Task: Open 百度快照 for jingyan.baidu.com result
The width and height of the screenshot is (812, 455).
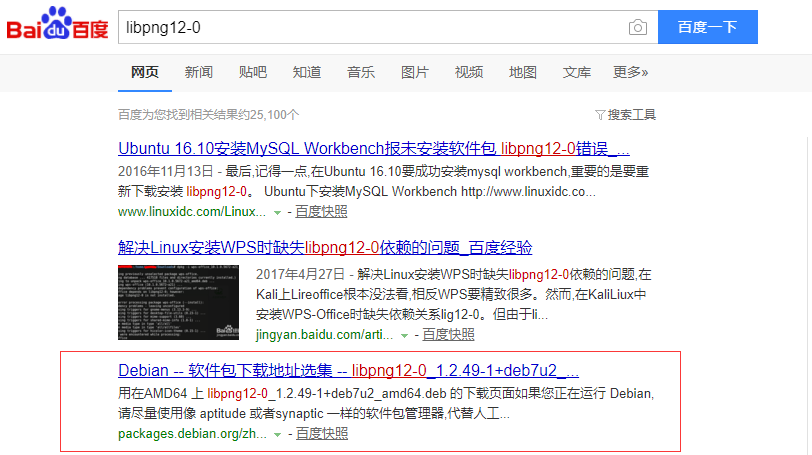Action: pos(447,334)
